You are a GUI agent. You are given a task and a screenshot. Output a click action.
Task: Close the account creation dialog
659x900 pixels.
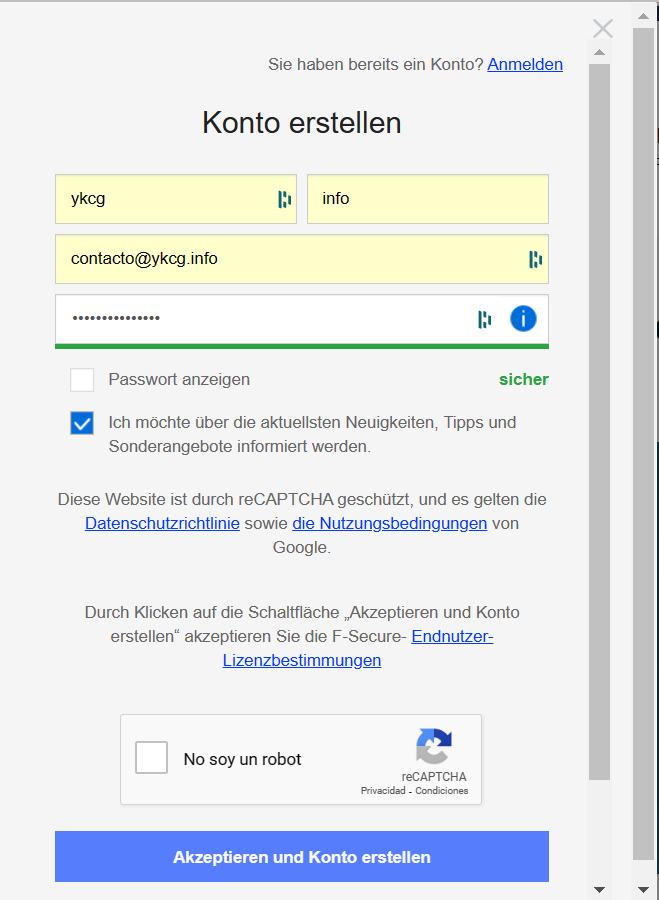coord(603,28)
